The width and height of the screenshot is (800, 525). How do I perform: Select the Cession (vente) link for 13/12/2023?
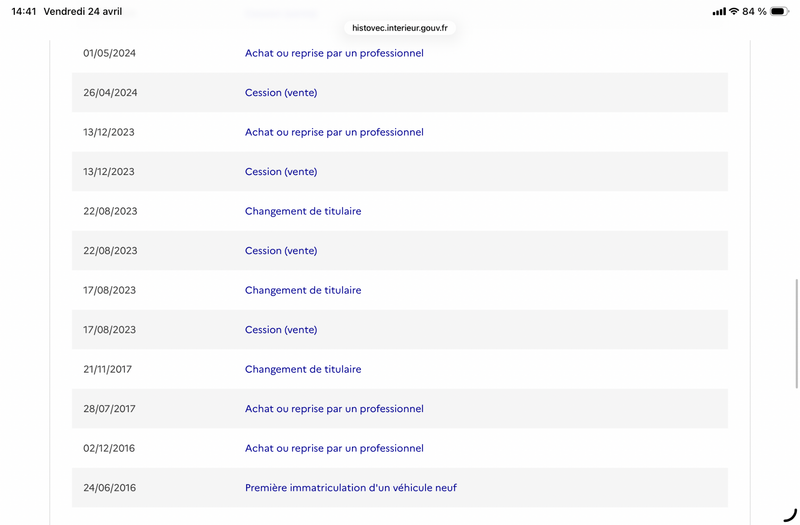(x=281, y=171)
